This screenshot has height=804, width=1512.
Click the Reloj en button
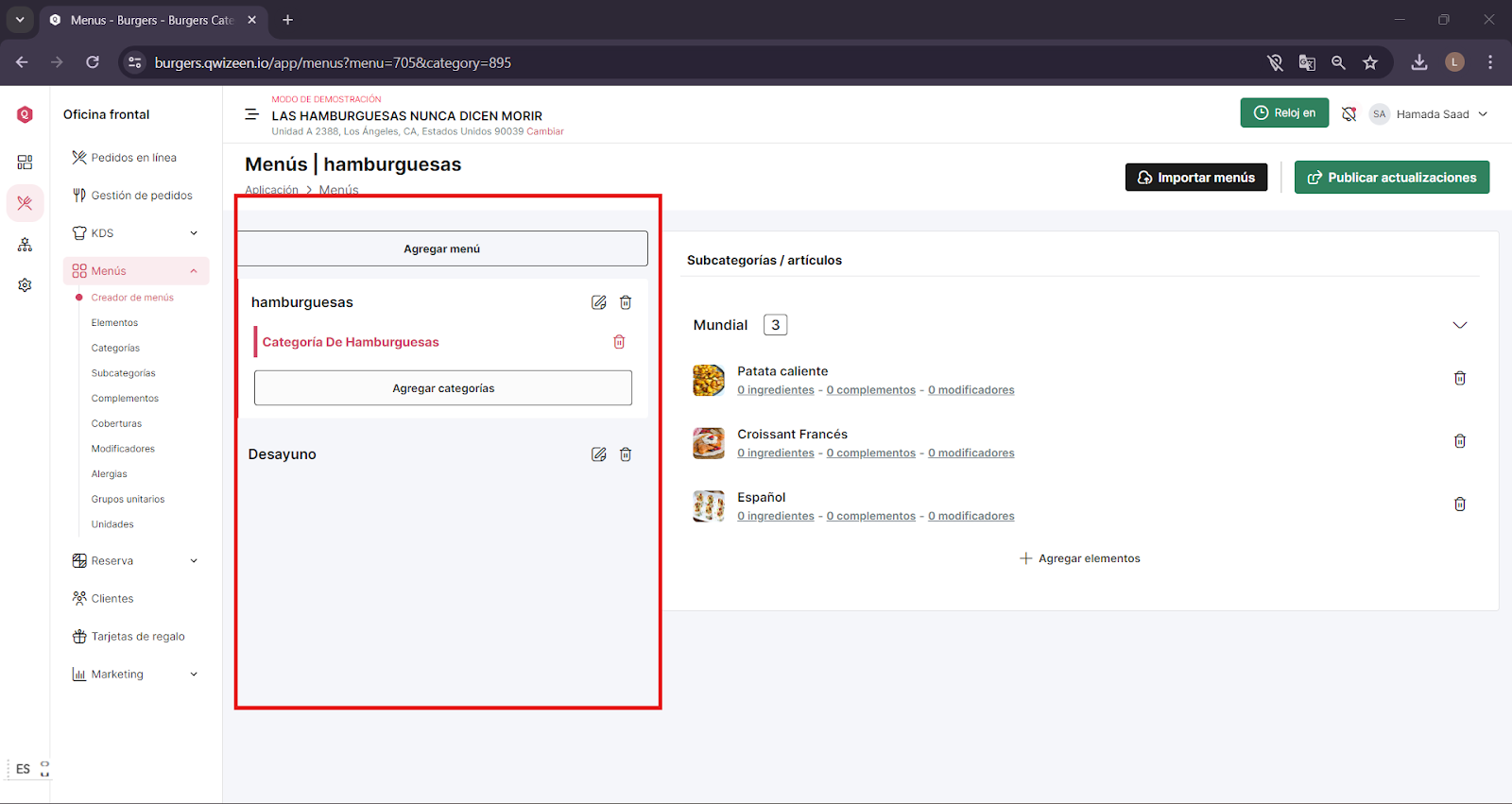(1284, 113)
